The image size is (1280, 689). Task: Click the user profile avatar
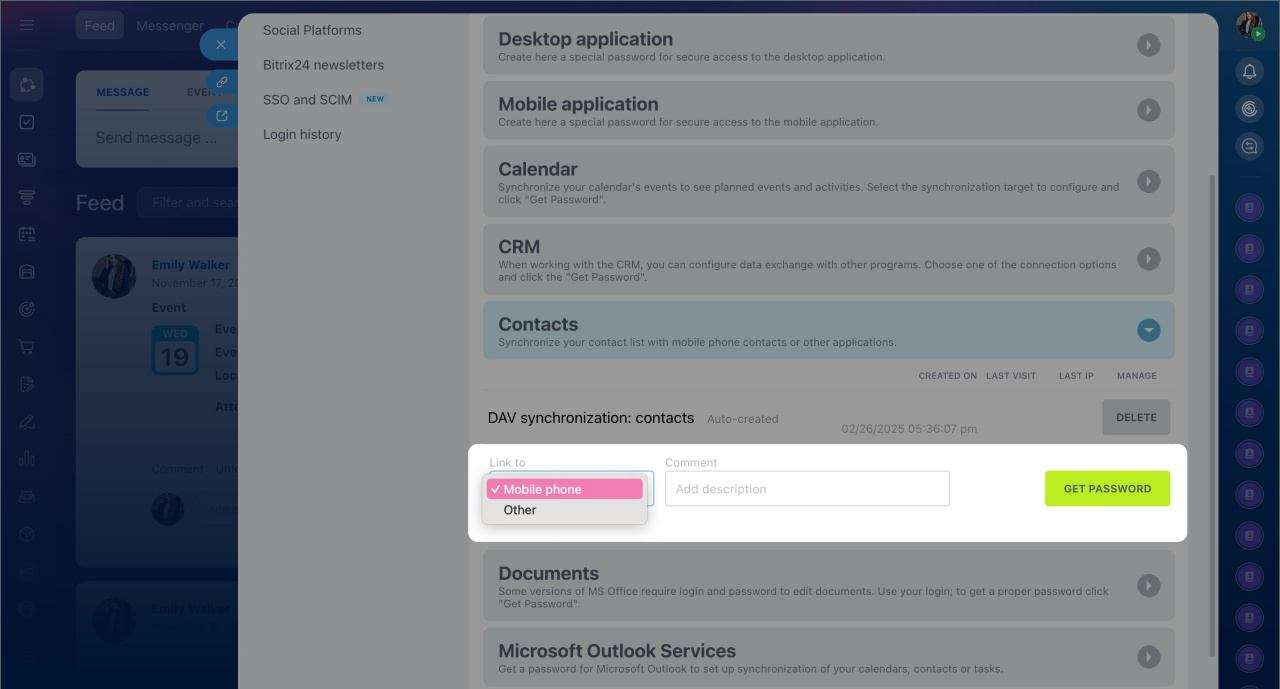coord(1249,25)
